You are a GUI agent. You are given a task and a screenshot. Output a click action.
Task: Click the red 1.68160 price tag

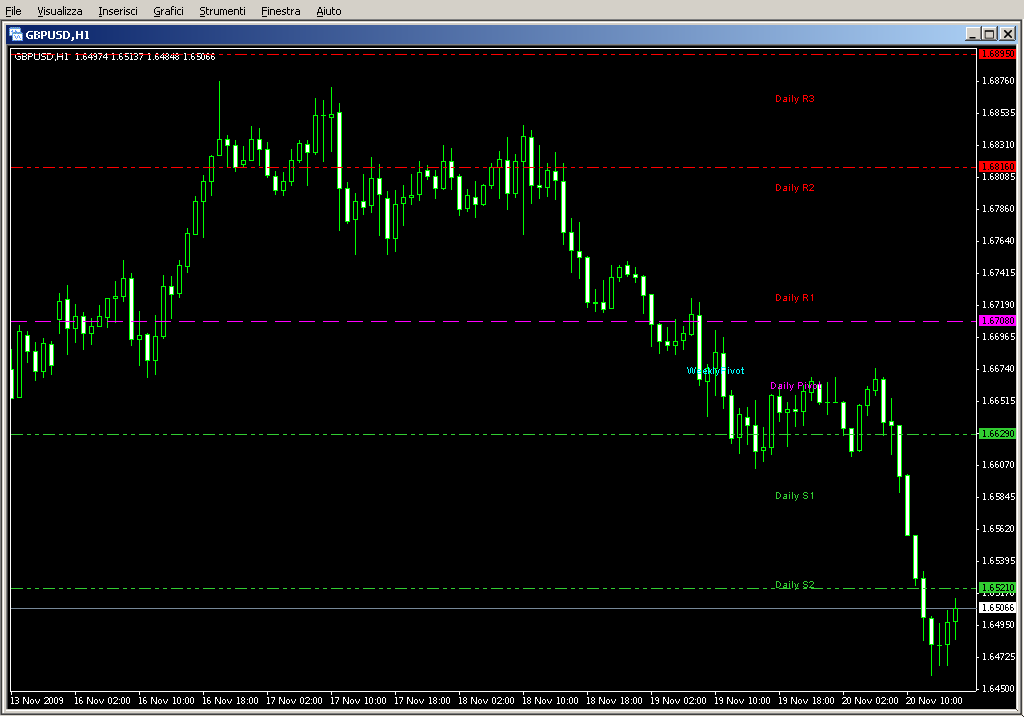pos(997,167)
